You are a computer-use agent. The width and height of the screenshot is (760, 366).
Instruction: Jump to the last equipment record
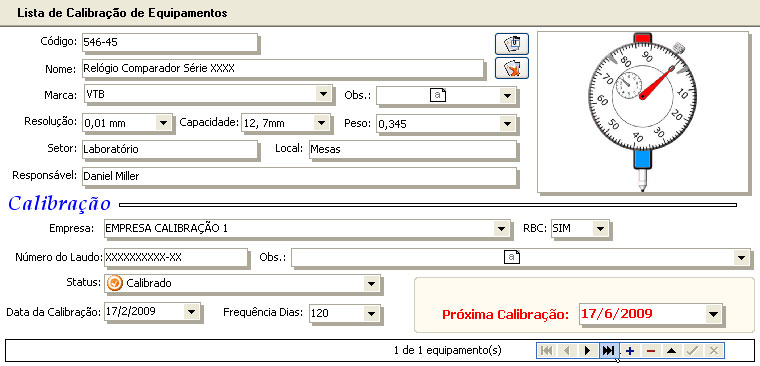click(609, 350)
